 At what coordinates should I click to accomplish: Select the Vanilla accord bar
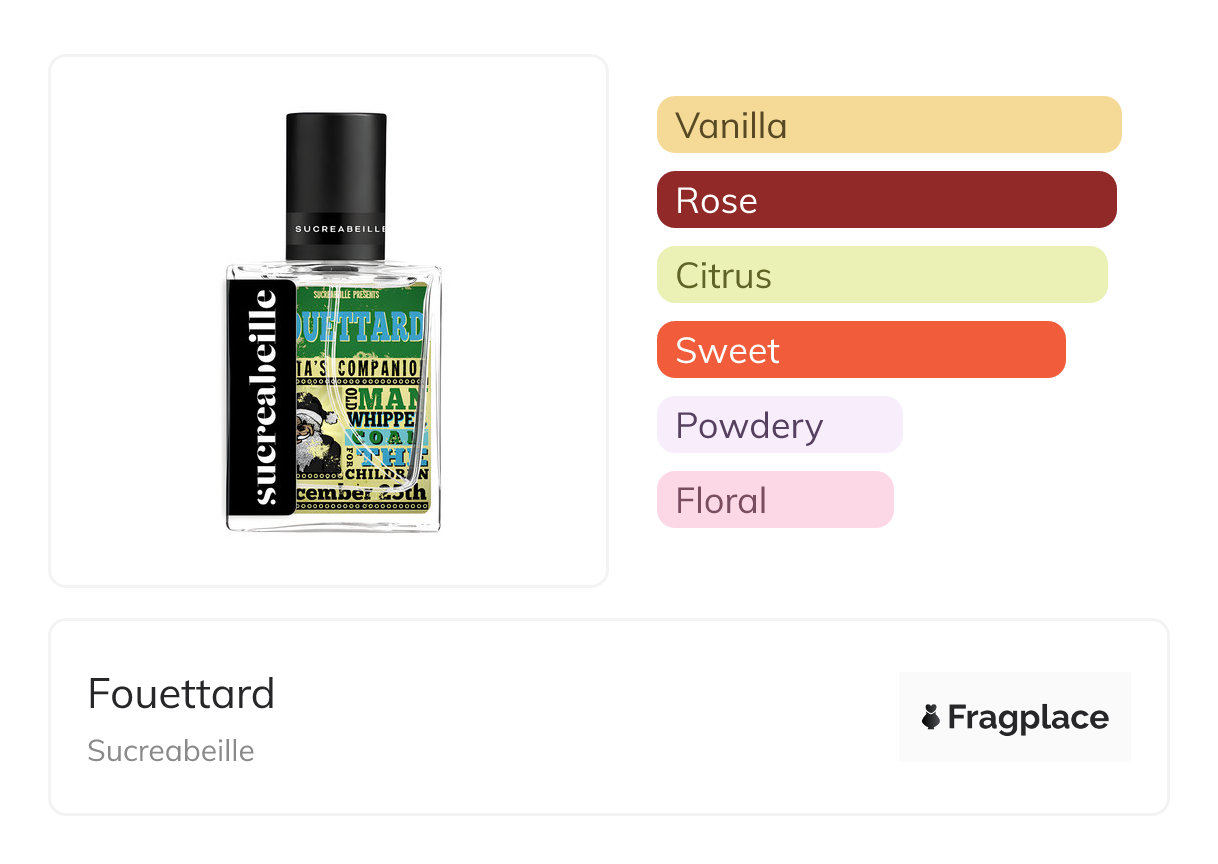point(888,125)
